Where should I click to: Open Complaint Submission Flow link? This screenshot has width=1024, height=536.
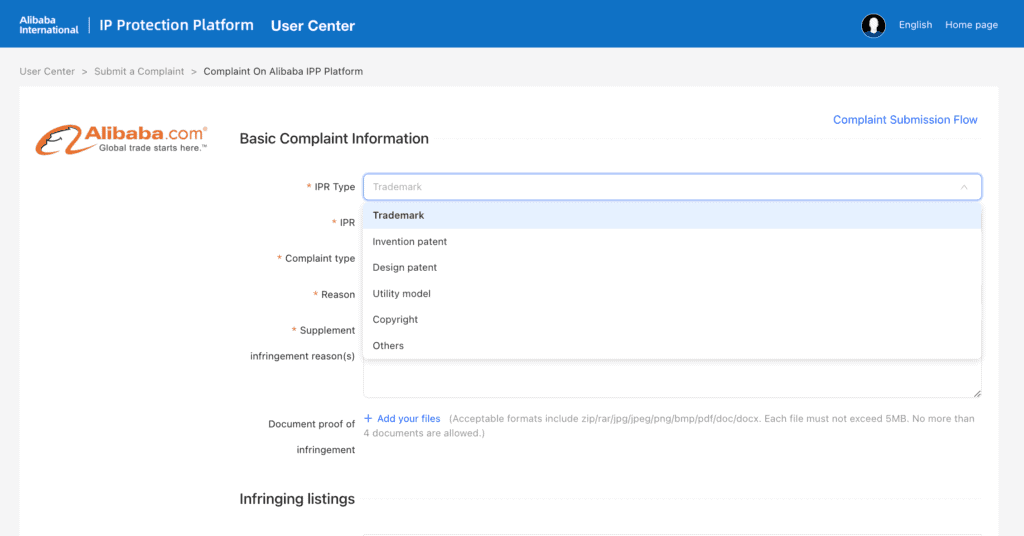[905, 120]
